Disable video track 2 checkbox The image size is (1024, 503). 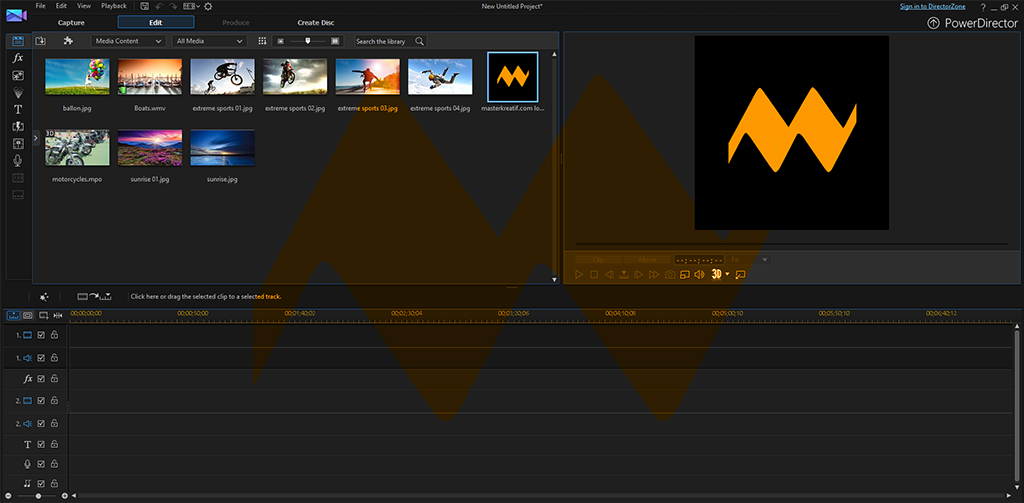(x=41, y=400)
